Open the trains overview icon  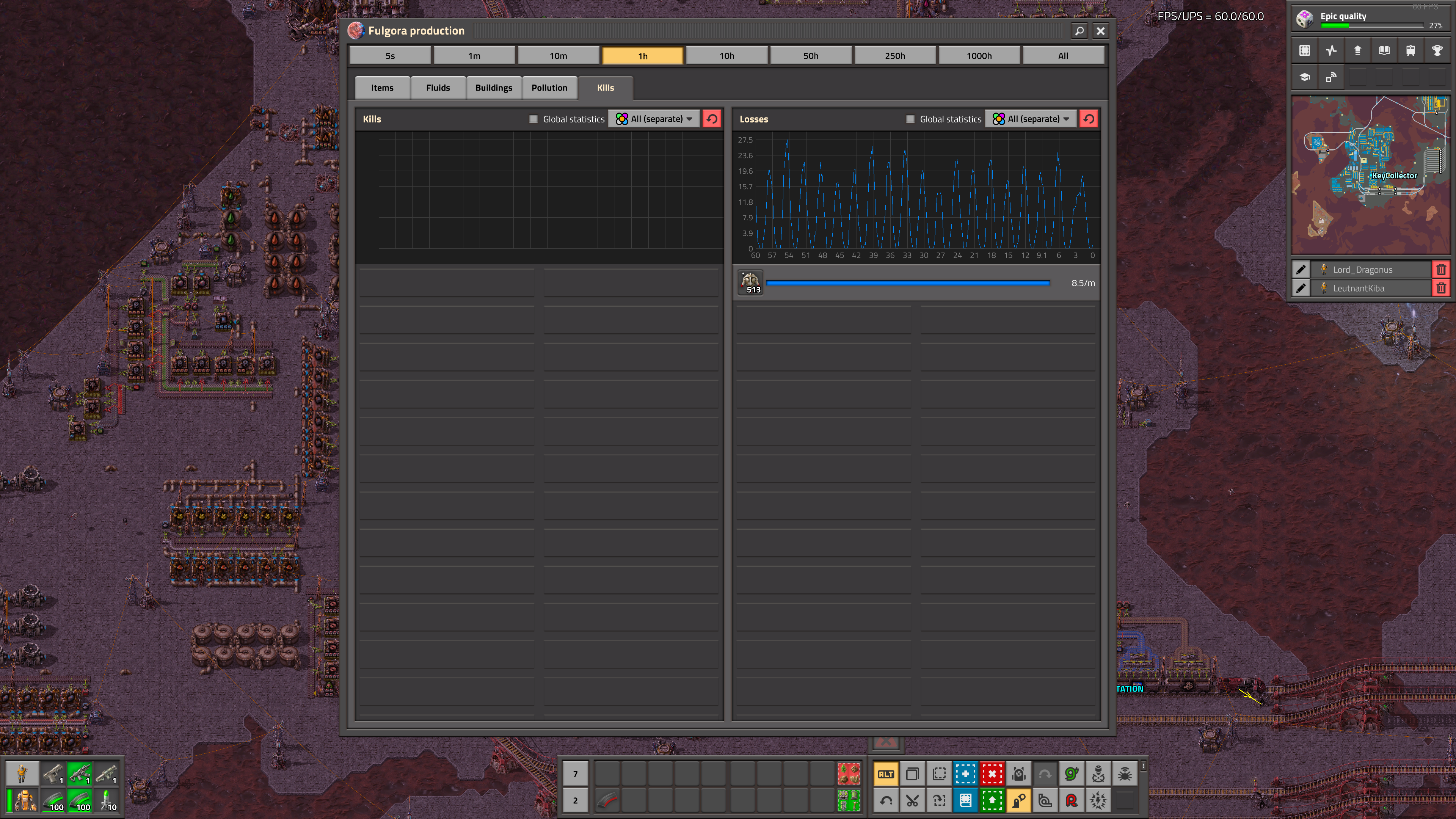click(x=1411, y=50)
